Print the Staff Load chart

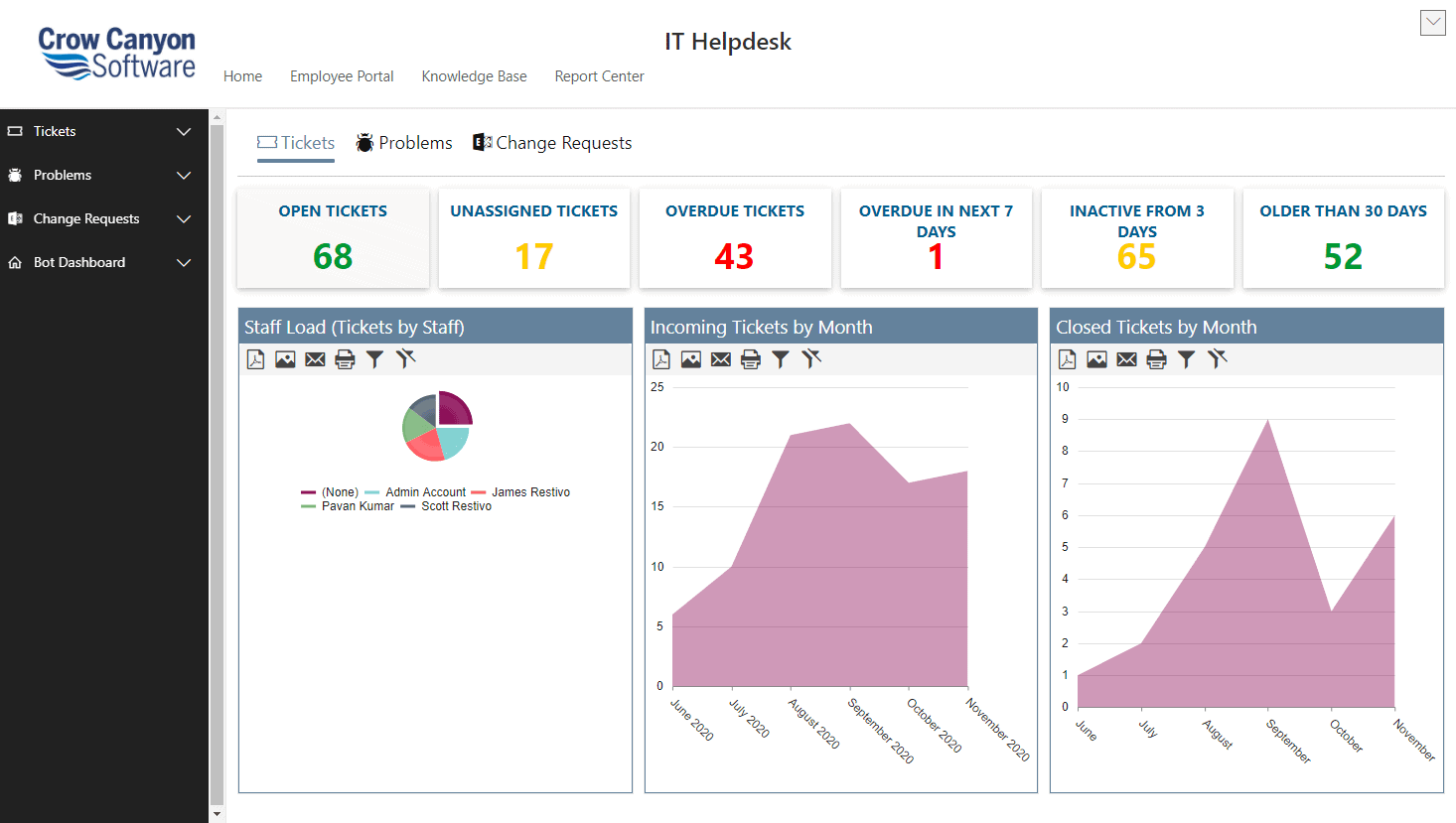click(345, 359)
